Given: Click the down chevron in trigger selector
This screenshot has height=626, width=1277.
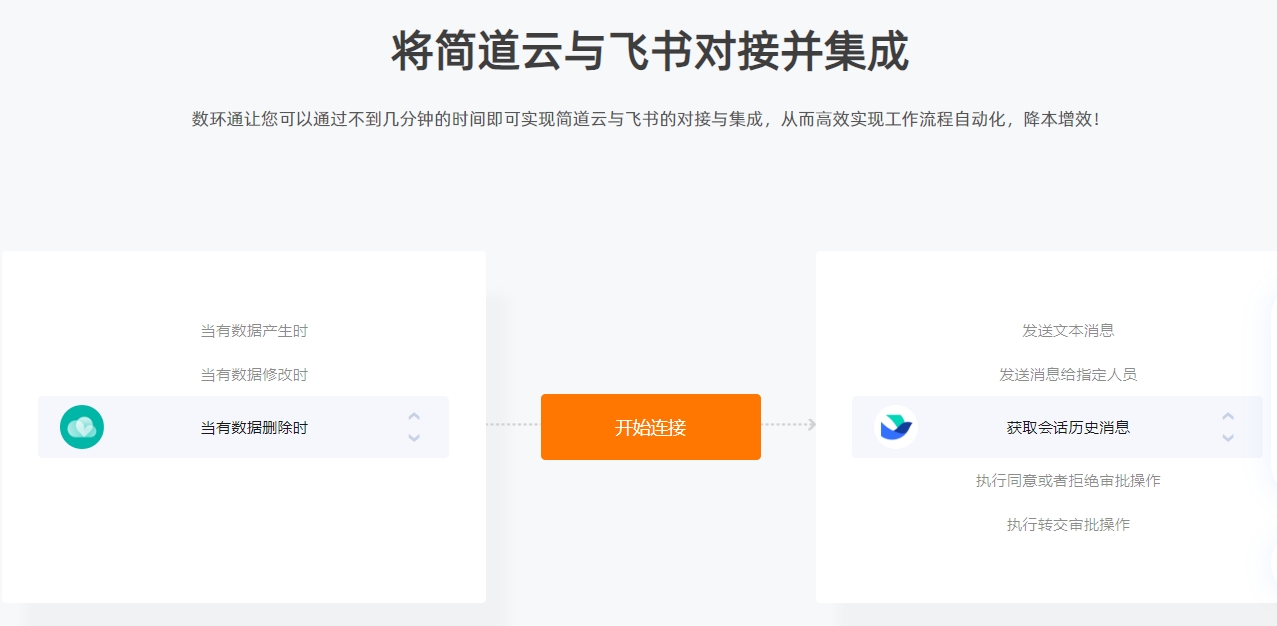Looking at the screenshot, I should pyautogui.click(x=414, y=438).
